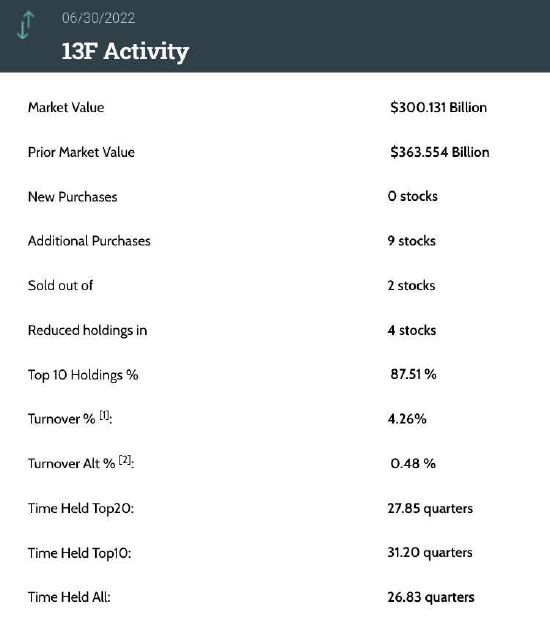Image resolution: width=550 pixels, height=620 pixels.
Task: Click the Time Held All label
Action: [69, 597]
